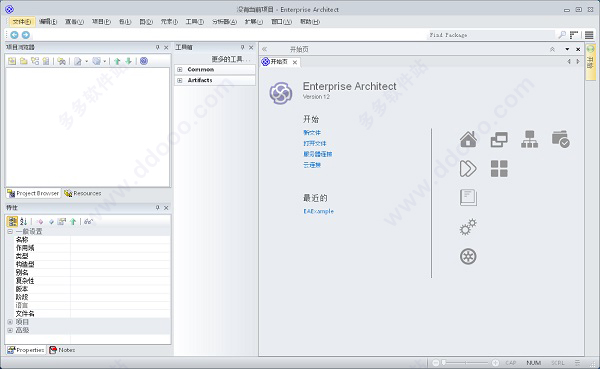Click the double chevron arrow icon on start page
600x369 pixels.
tap(468, 168)
